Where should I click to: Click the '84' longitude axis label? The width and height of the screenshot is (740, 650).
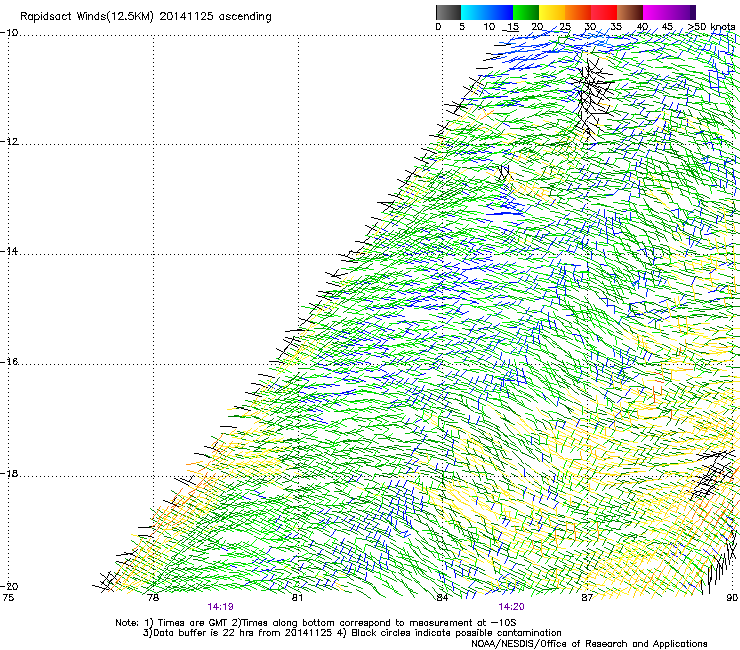442,598
